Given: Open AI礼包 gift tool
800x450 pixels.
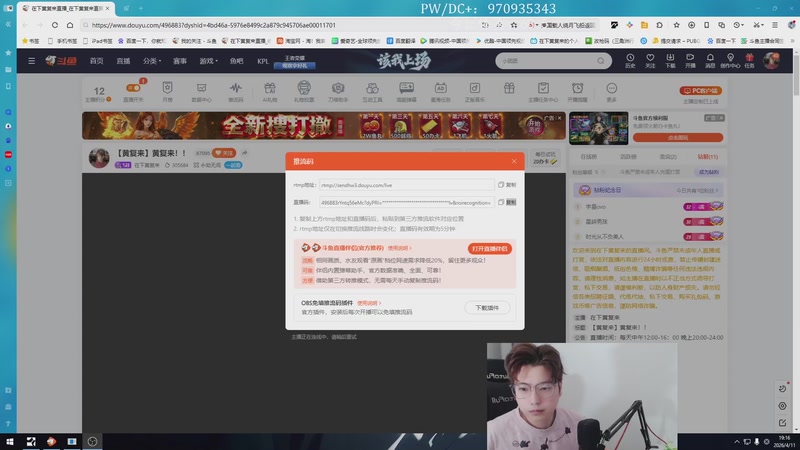Looking at the screenshot, I should 269,92.
